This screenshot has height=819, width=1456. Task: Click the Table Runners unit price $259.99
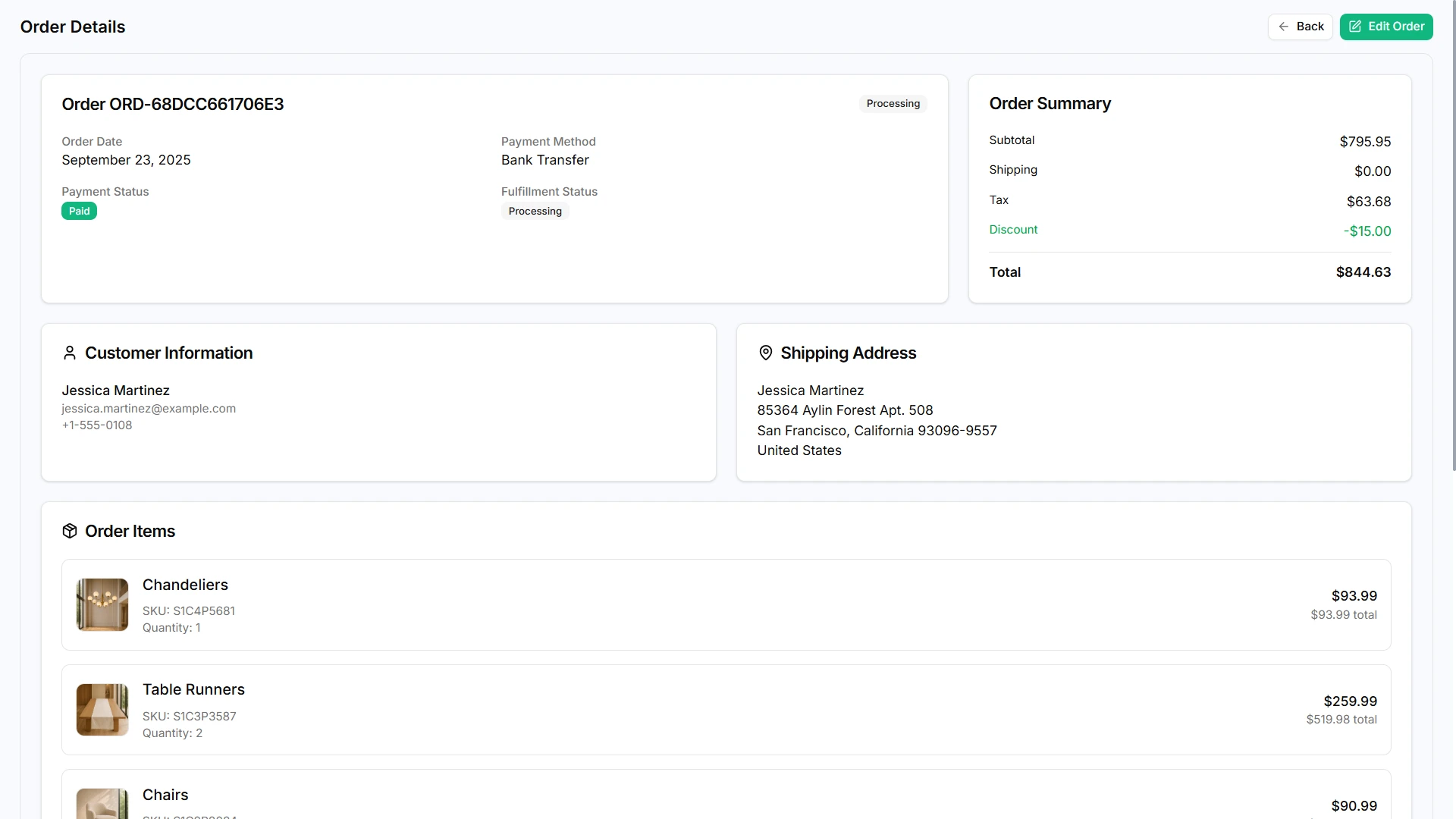tap(1350, 701)
